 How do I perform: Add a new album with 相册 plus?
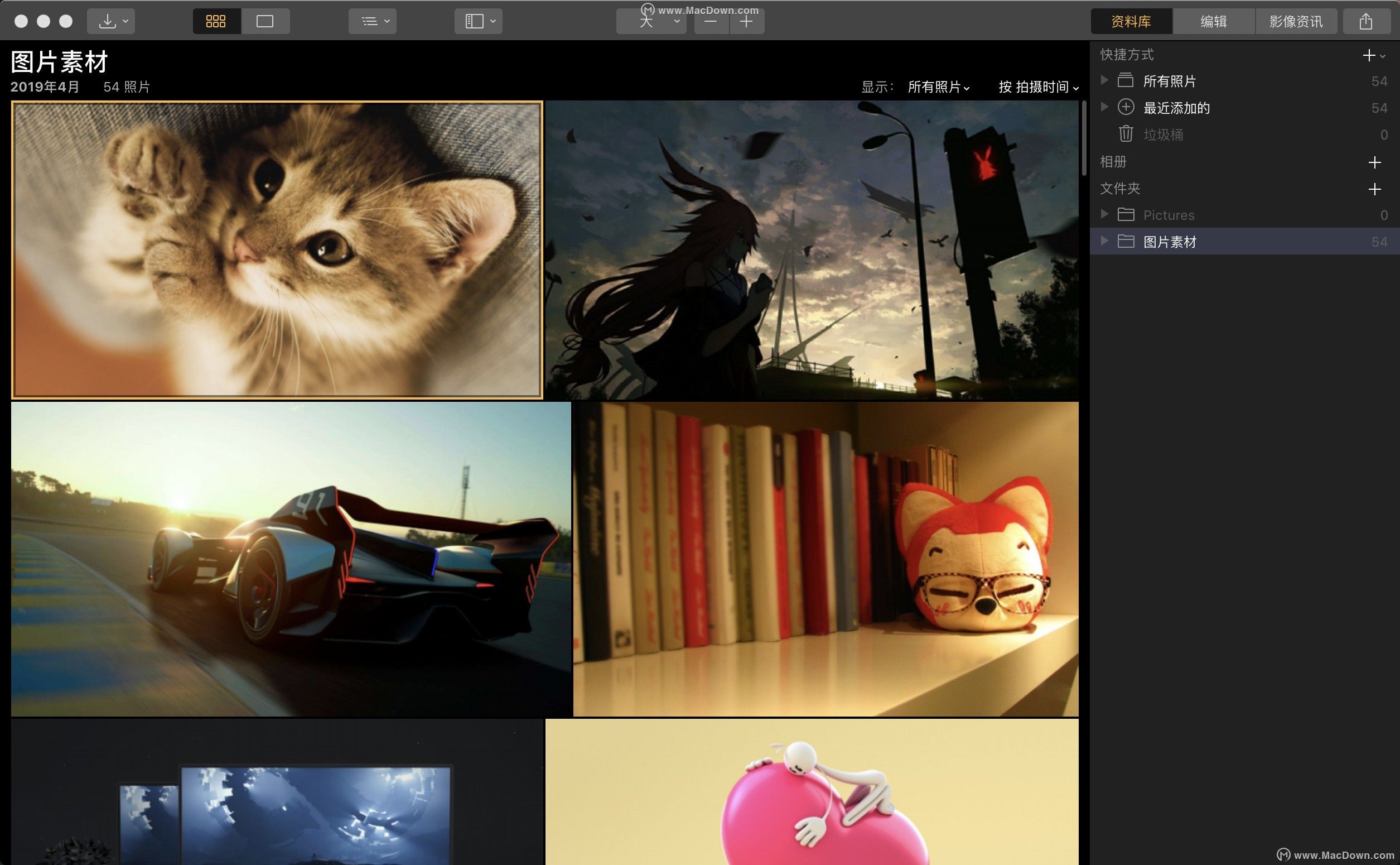(1375, 162)
